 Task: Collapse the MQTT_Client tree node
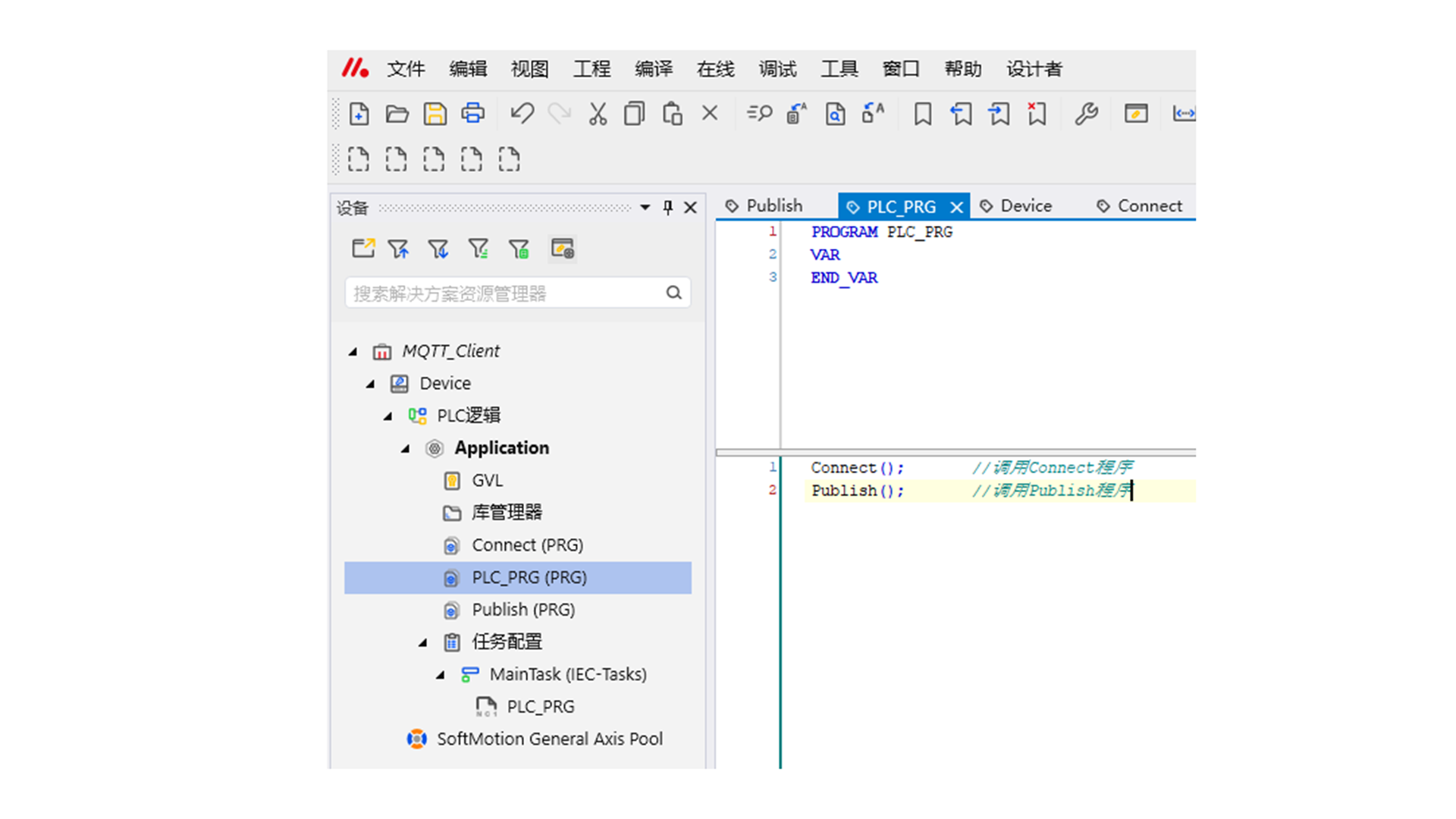tap(353, 352)
